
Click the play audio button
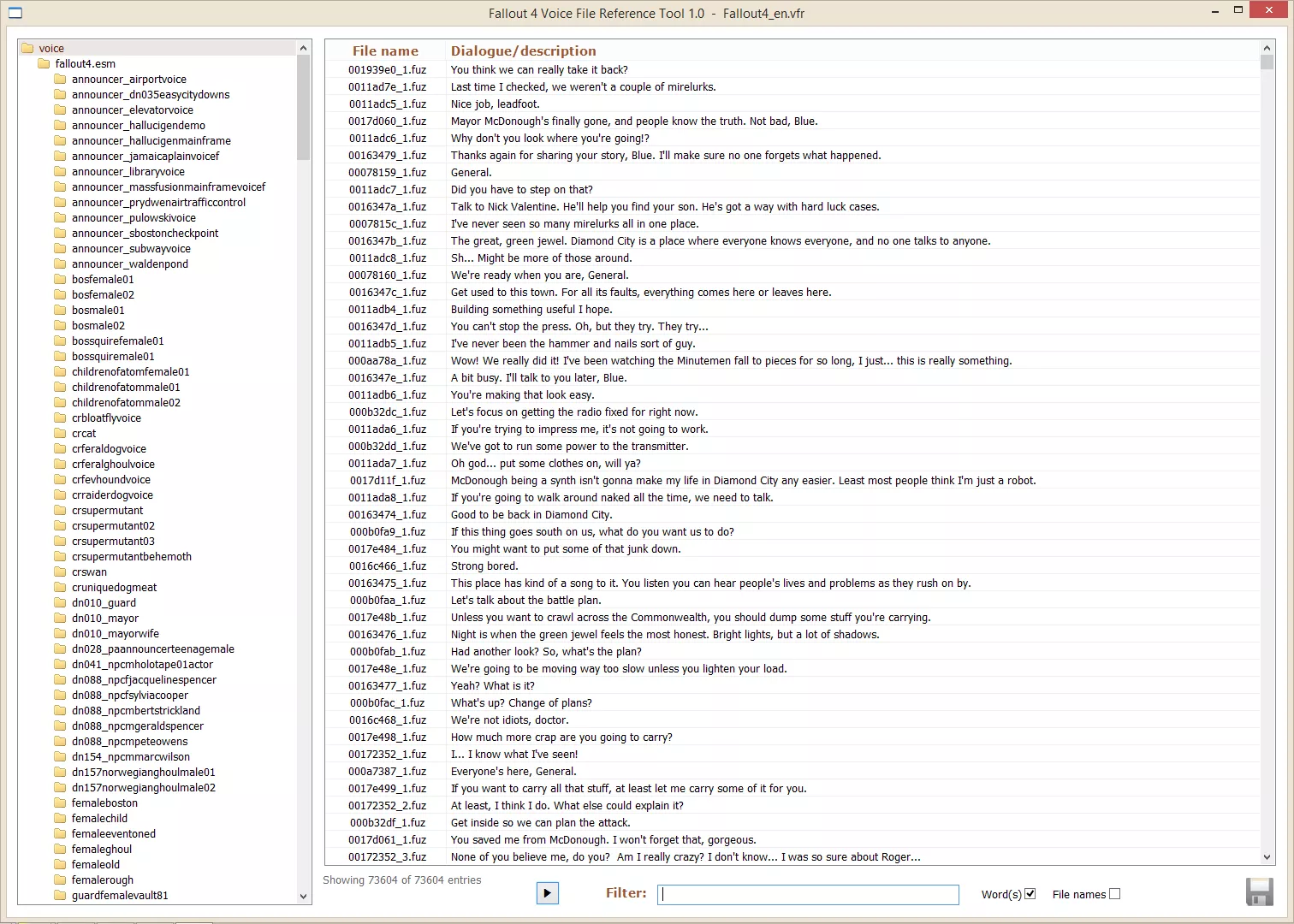pyautogui.click(x=547, y=893)
